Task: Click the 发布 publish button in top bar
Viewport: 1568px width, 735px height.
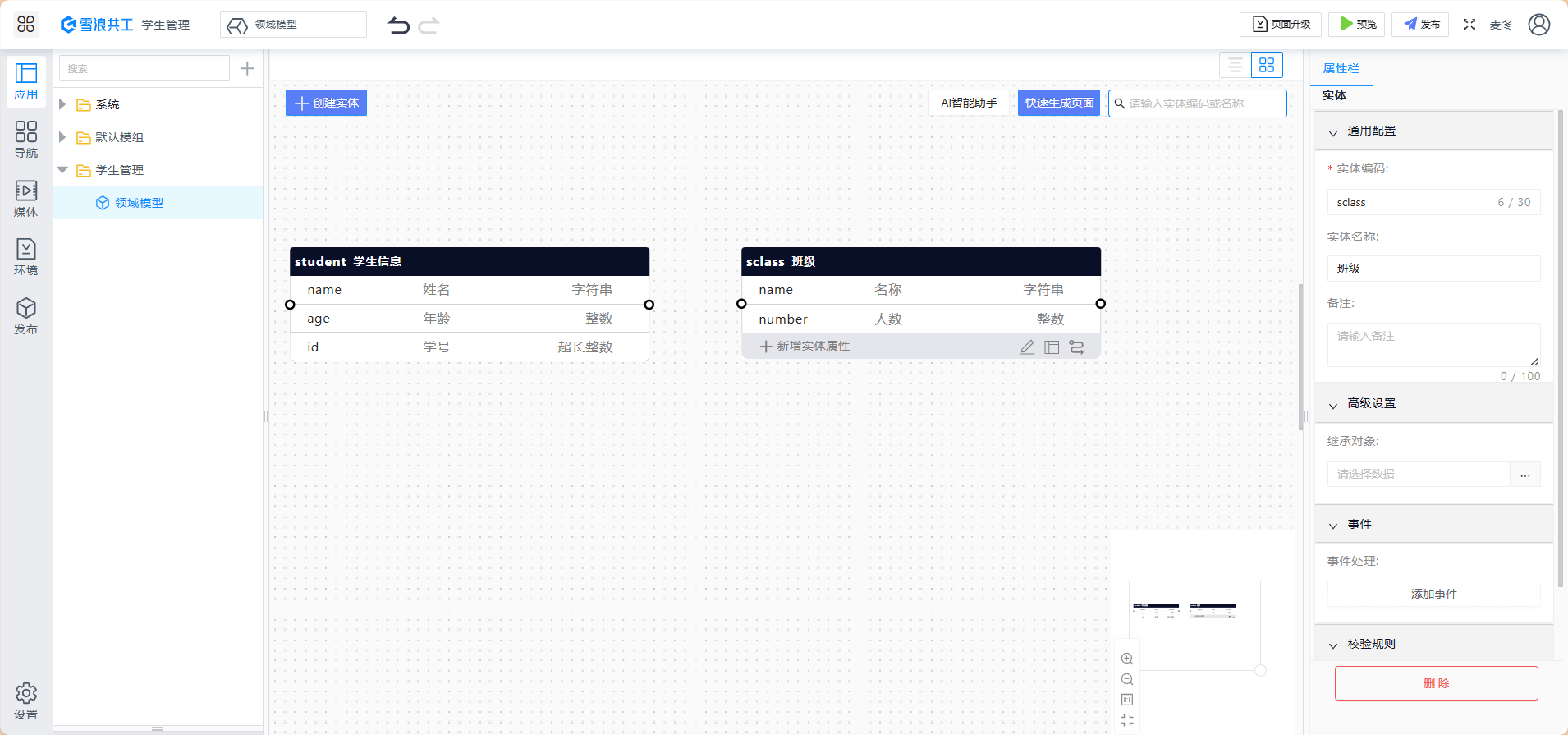Action: [1420, 25]
